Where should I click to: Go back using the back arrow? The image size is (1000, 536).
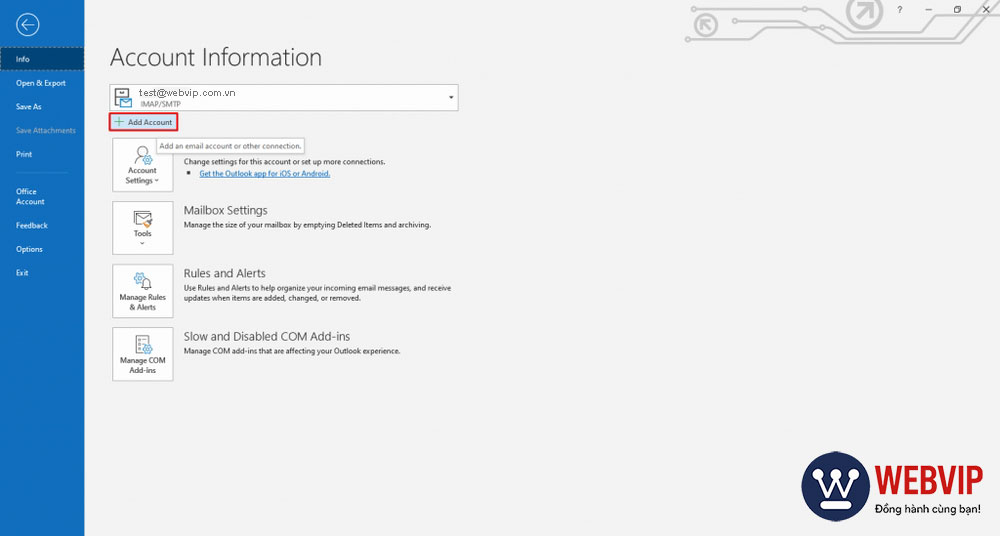[x=27, y=25]
